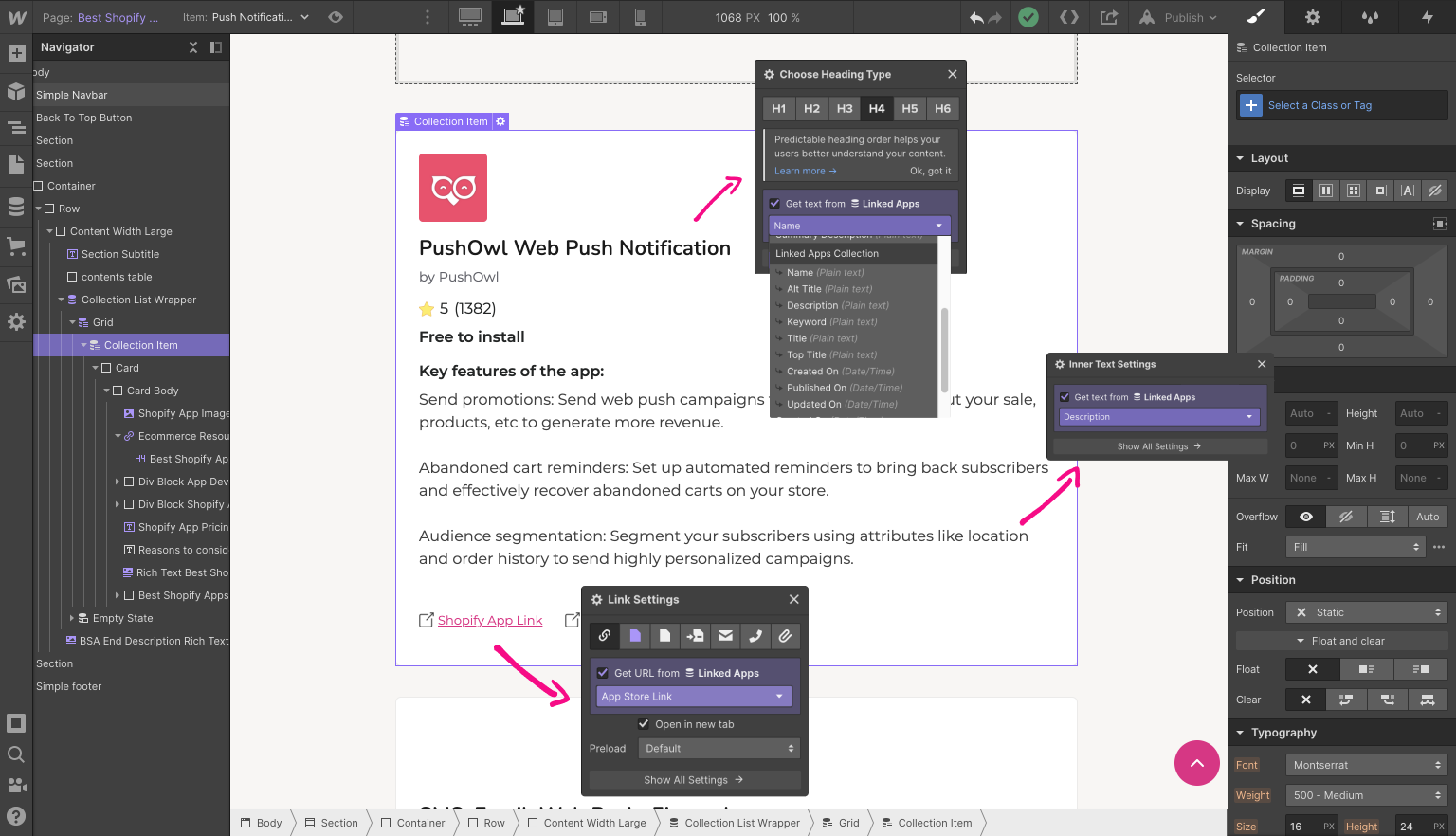The width and height of the screenshot is (1456, 836).
Task: Switch to Element Settings gear tab
Action: pyautogui.click(x=1313, y=17)
